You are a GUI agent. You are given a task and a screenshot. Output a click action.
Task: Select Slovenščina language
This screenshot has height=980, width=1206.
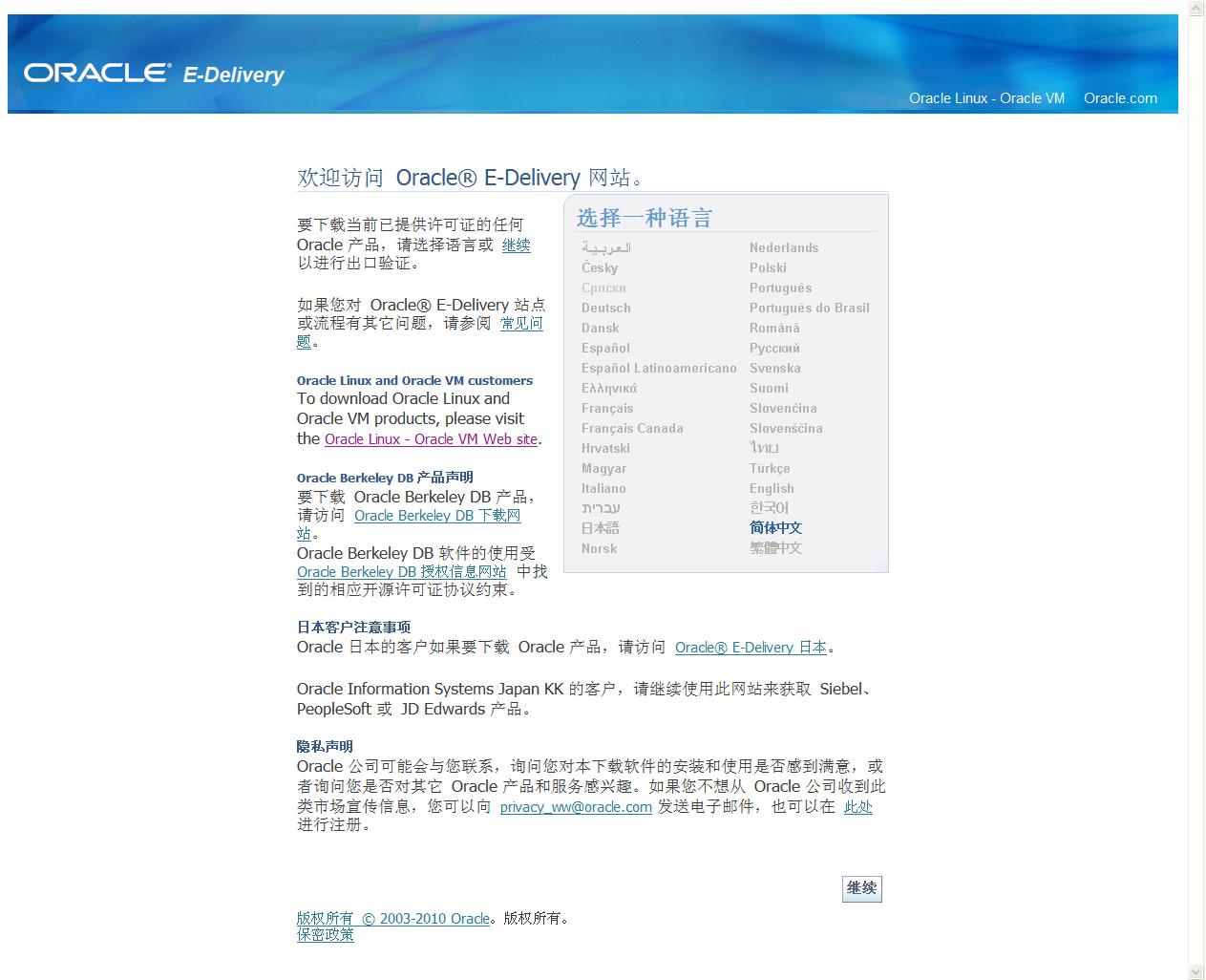point(786,428)
